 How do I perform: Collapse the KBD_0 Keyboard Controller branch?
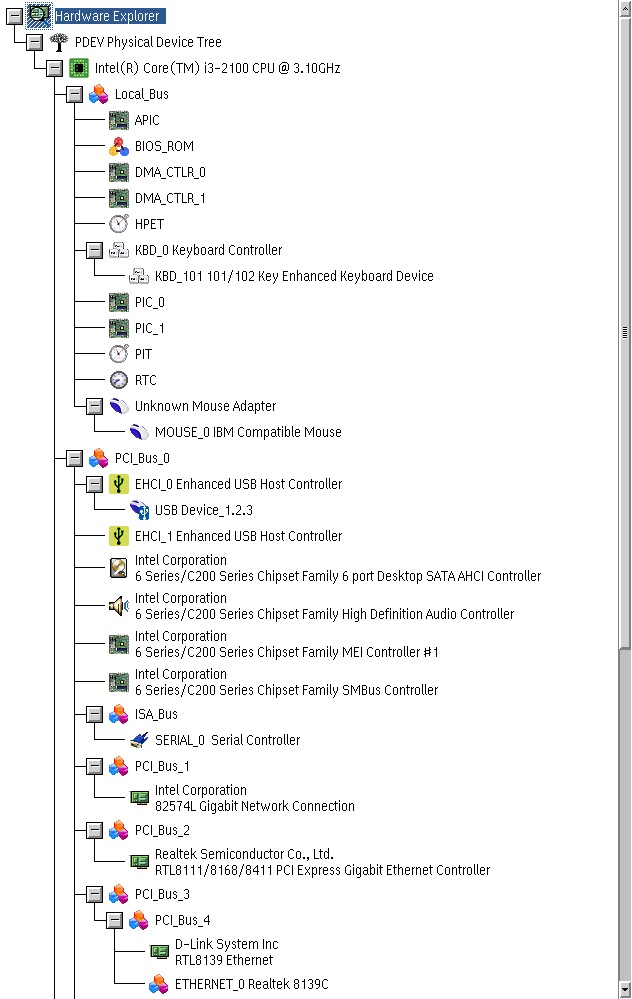[94, 250]
